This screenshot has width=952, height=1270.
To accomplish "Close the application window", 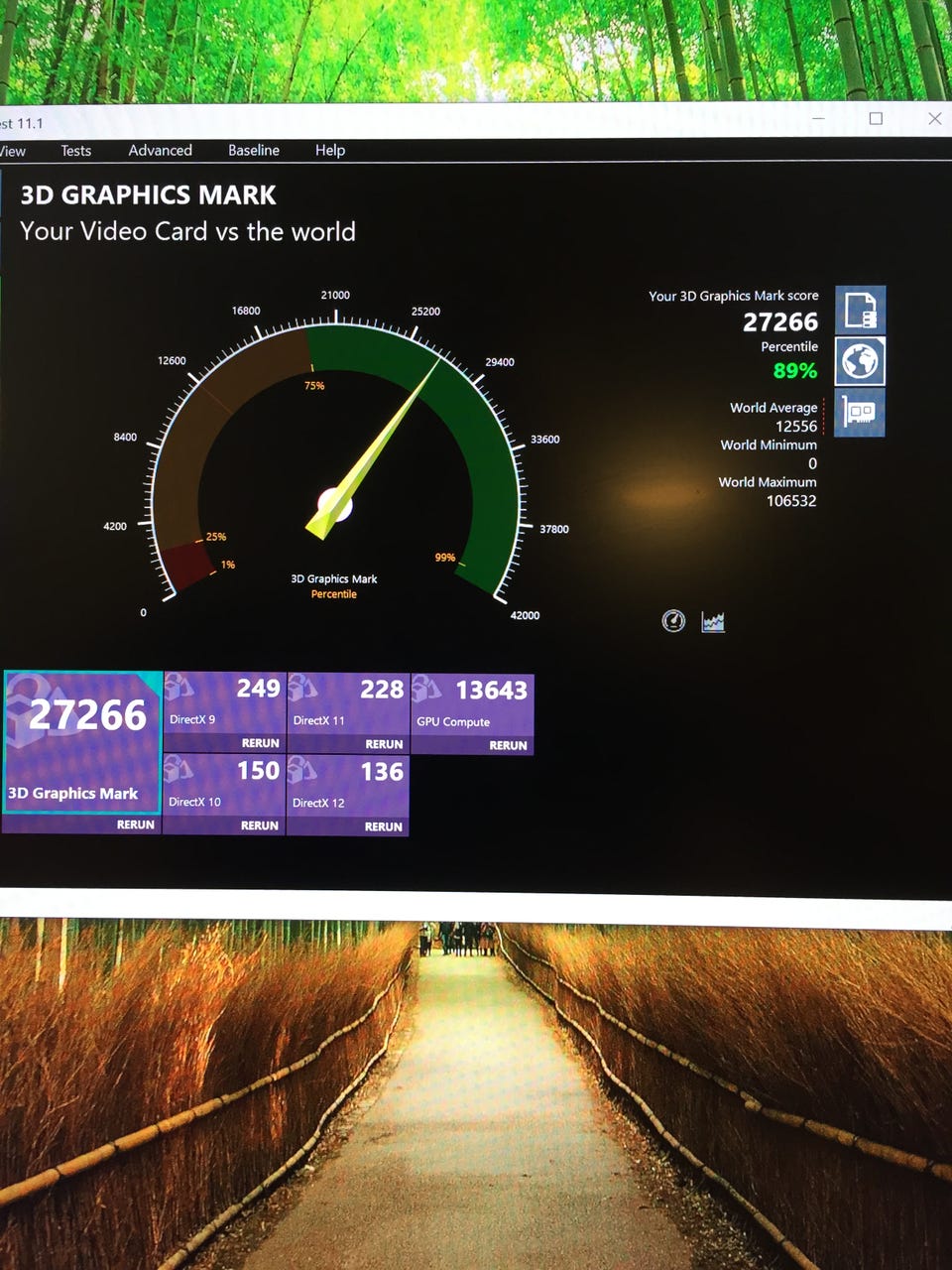I will (x=934, y=118).
